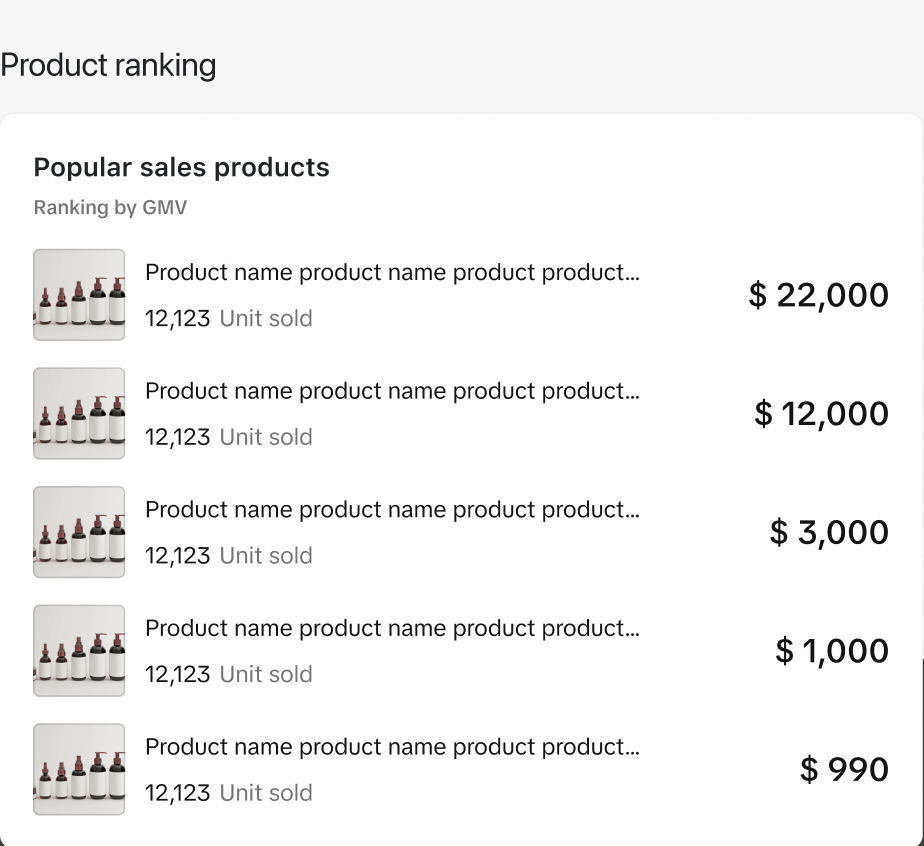The width and height of the screenshot is (924, 846).
Task: Open the product thumbnail beside the $ 22,000 row
Action: click(x=79, y=295)
